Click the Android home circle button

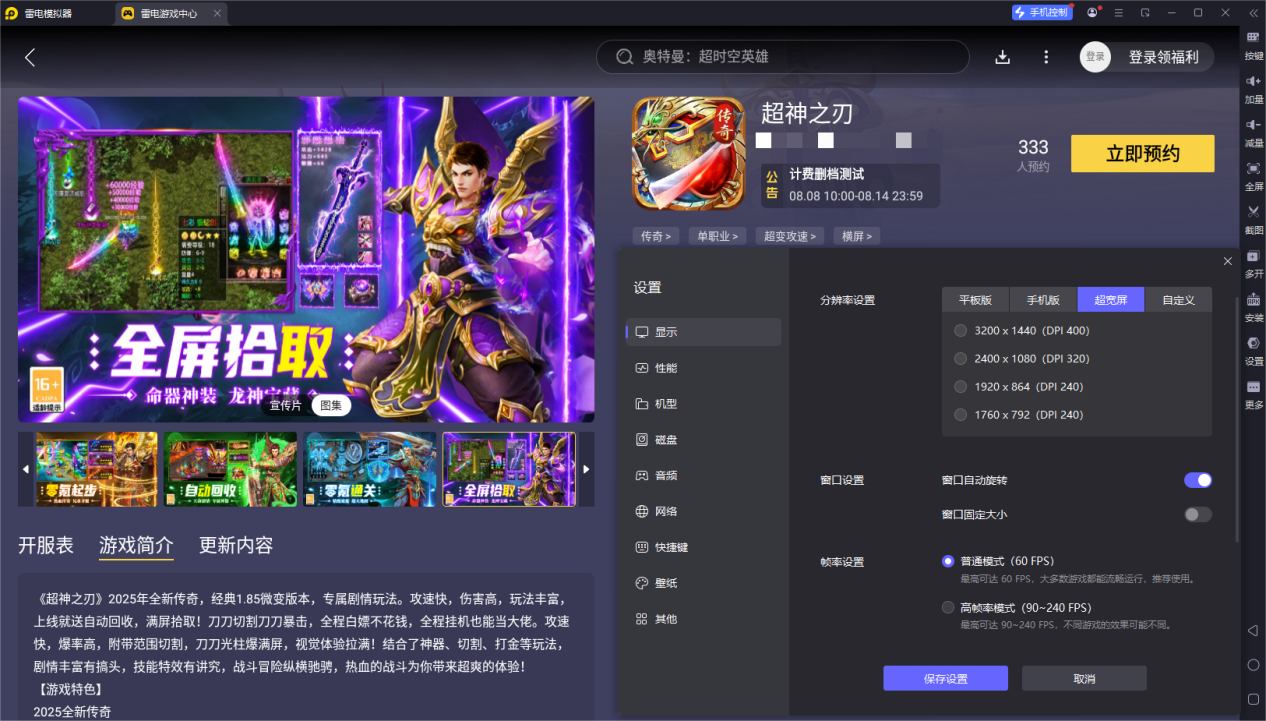(1253, 664)
